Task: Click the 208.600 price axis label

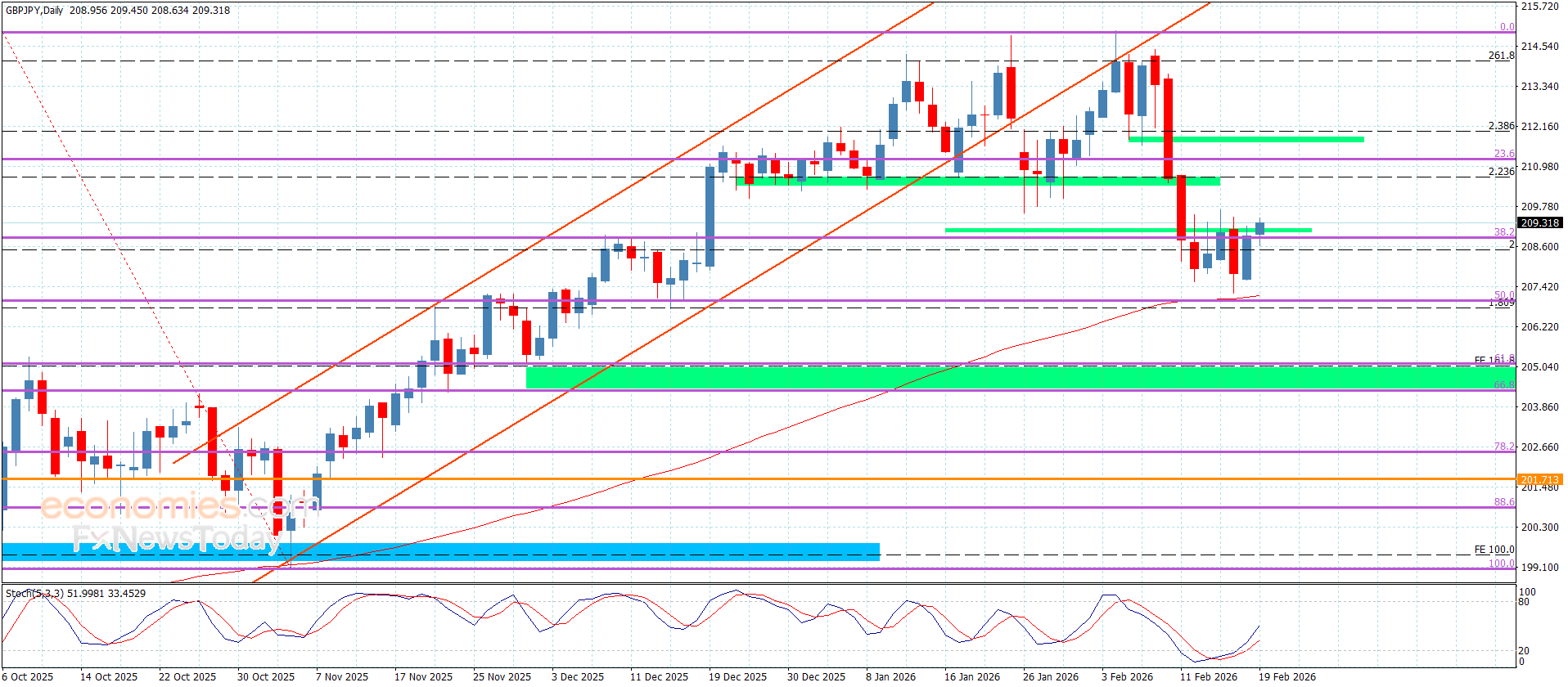Action: point(1539,247)
